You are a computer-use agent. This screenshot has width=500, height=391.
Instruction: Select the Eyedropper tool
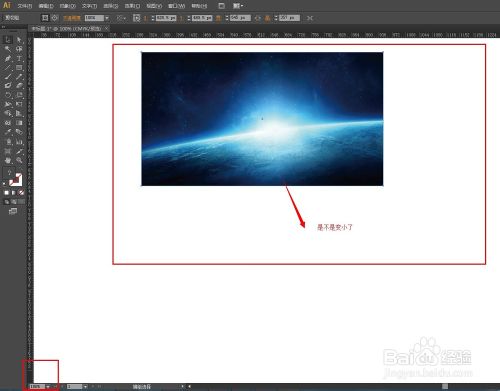(x=8, y=132)
